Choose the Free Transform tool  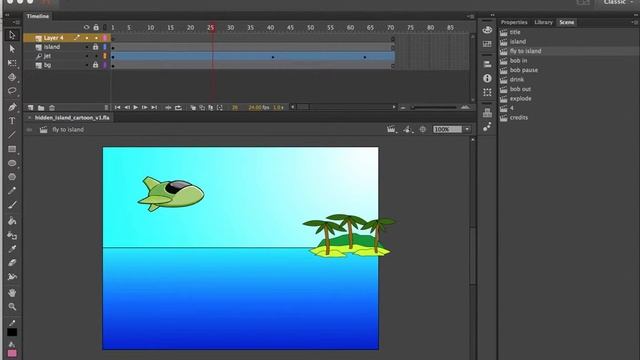[x=12, y=63]
